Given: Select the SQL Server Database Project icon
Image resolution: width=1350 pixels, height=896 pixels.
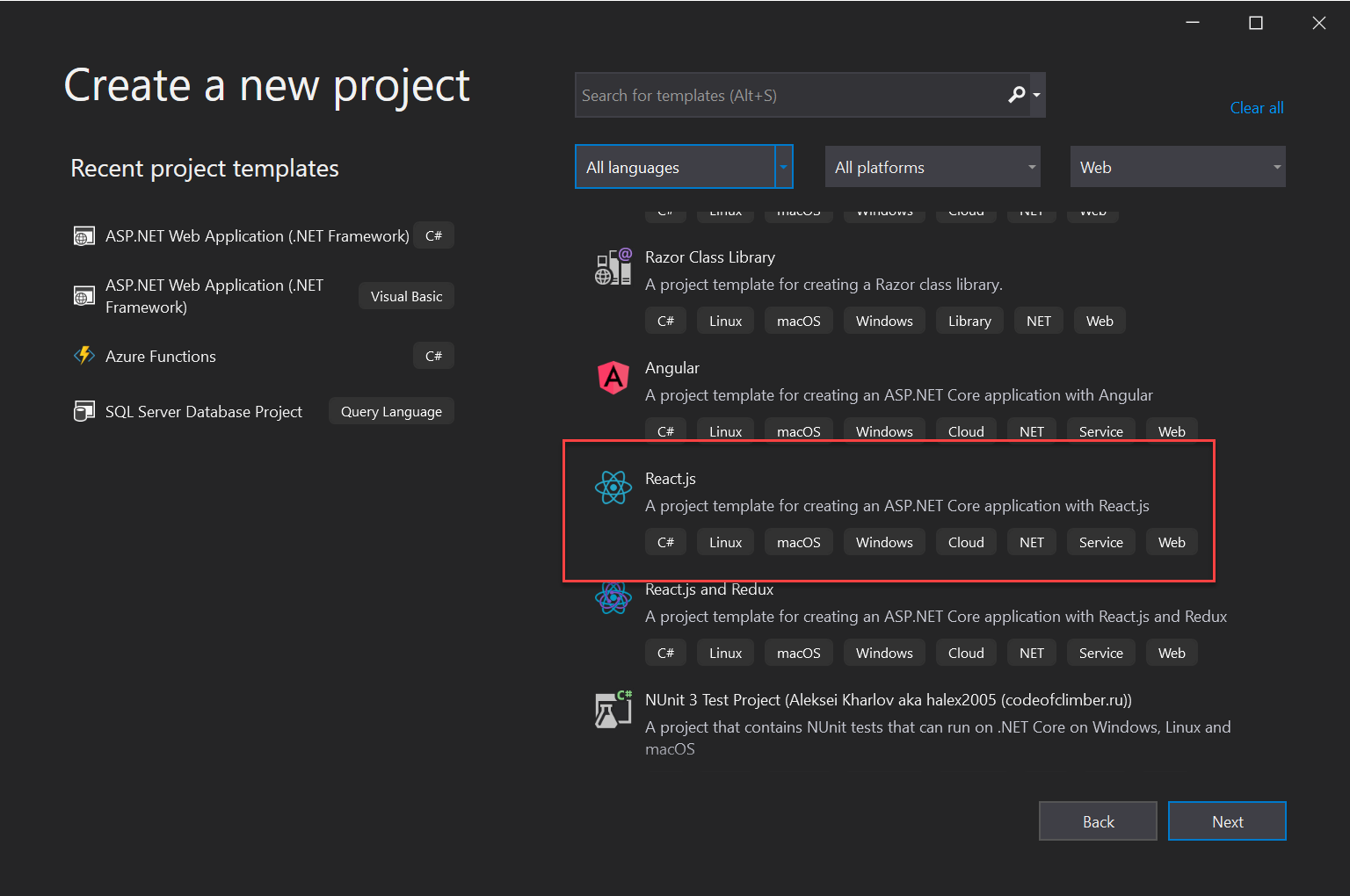Looking at the screenshot, I should point(83,410).
